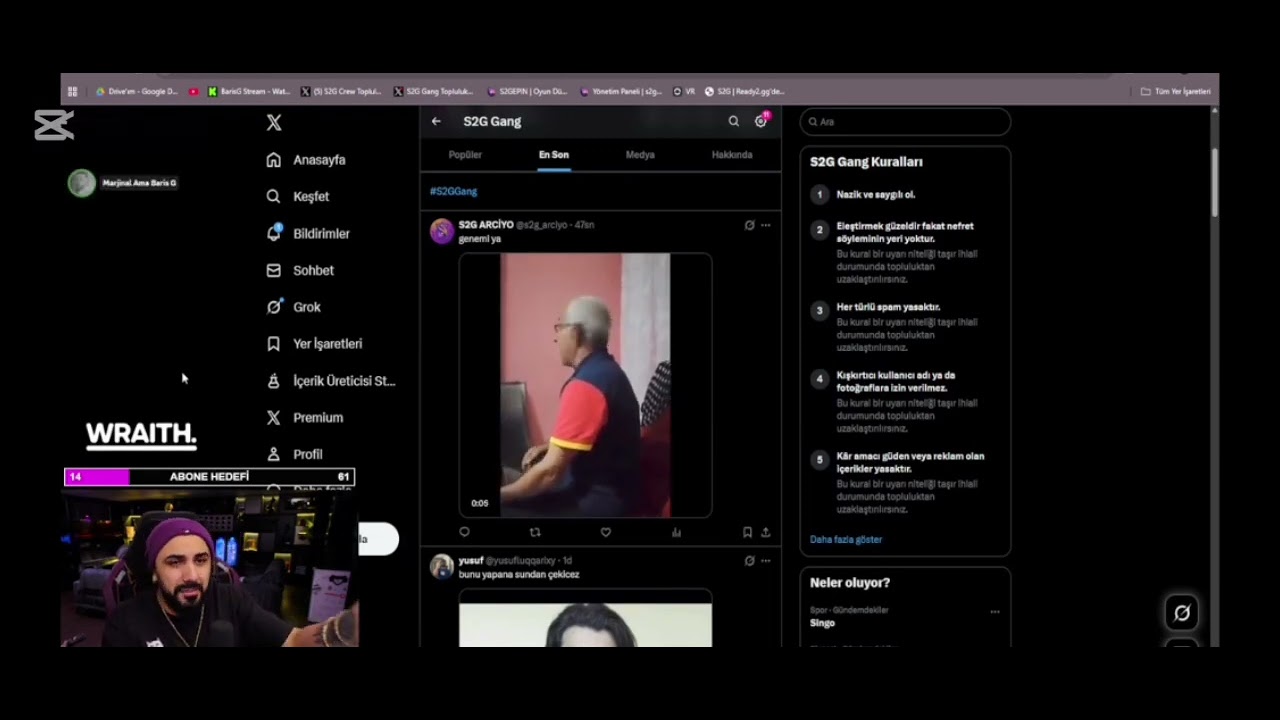Switch to the Medya tab

(640, 155)
